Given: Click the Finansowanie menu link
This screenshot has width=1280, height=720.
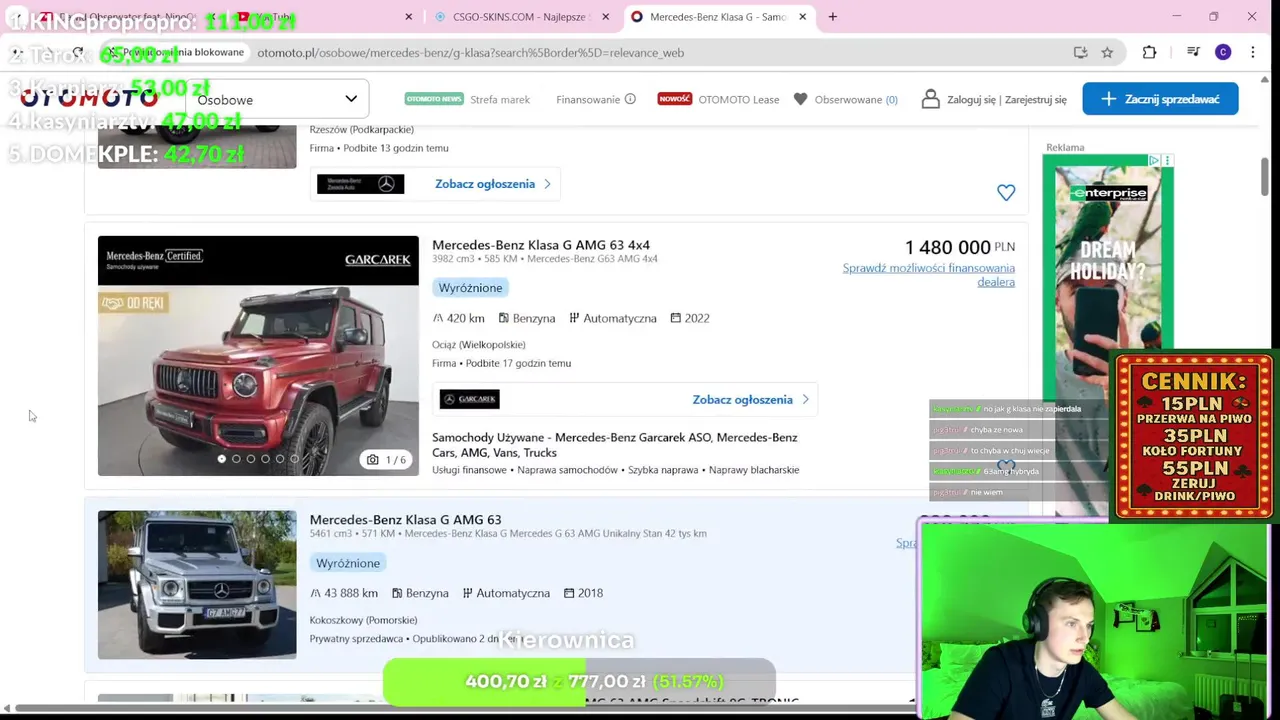Looking at the screenshot, I should (588, 99).
